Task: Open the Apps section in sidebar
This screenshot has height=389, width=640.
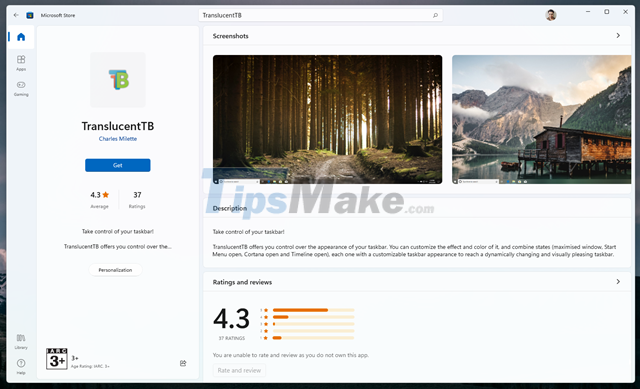Action: 21,63
